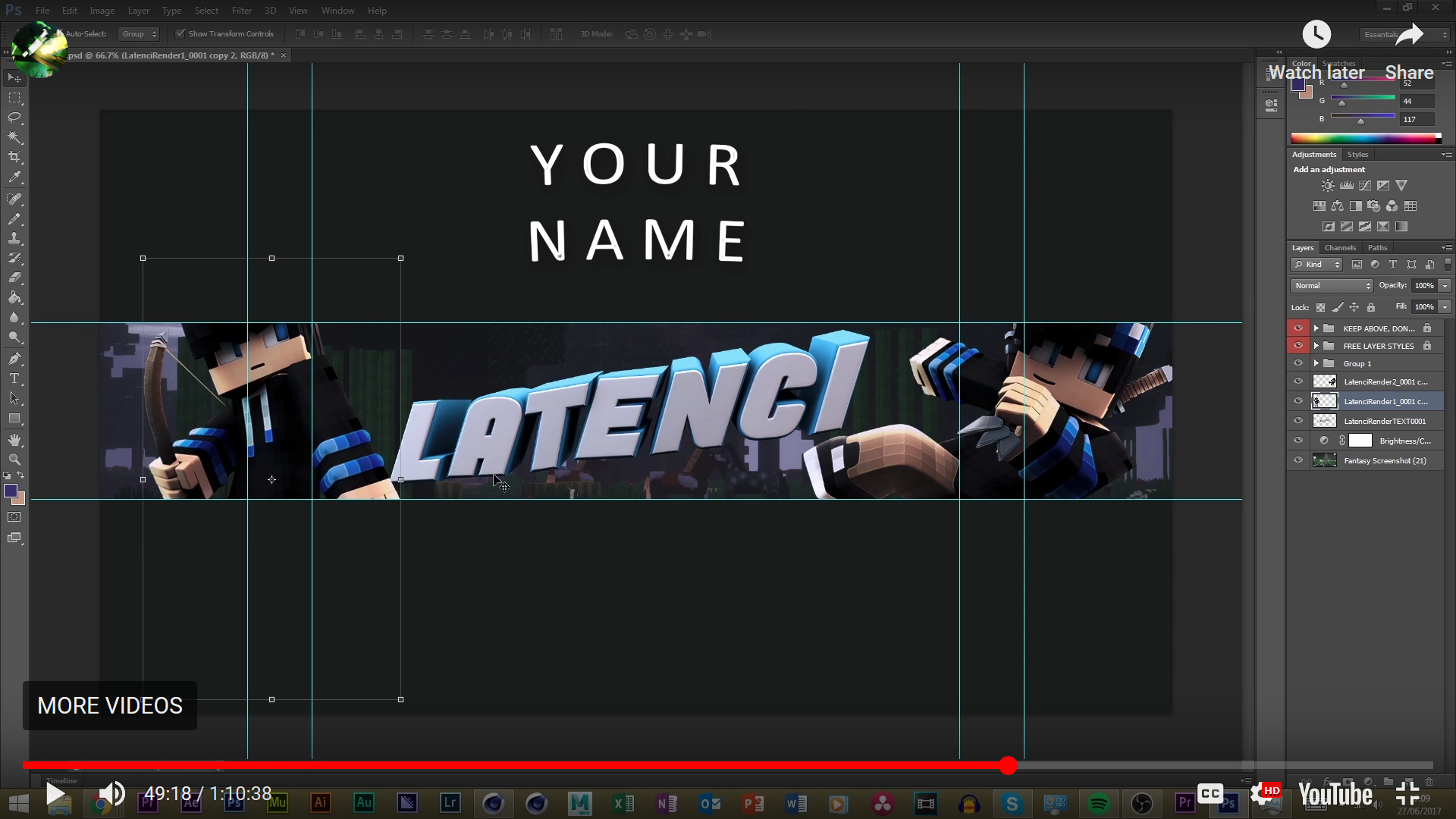Click the red video progress scrubber
Image resolution: width=1456 pixels, height=819 pixels.
pyautogui.click(x=1008, y=765)
